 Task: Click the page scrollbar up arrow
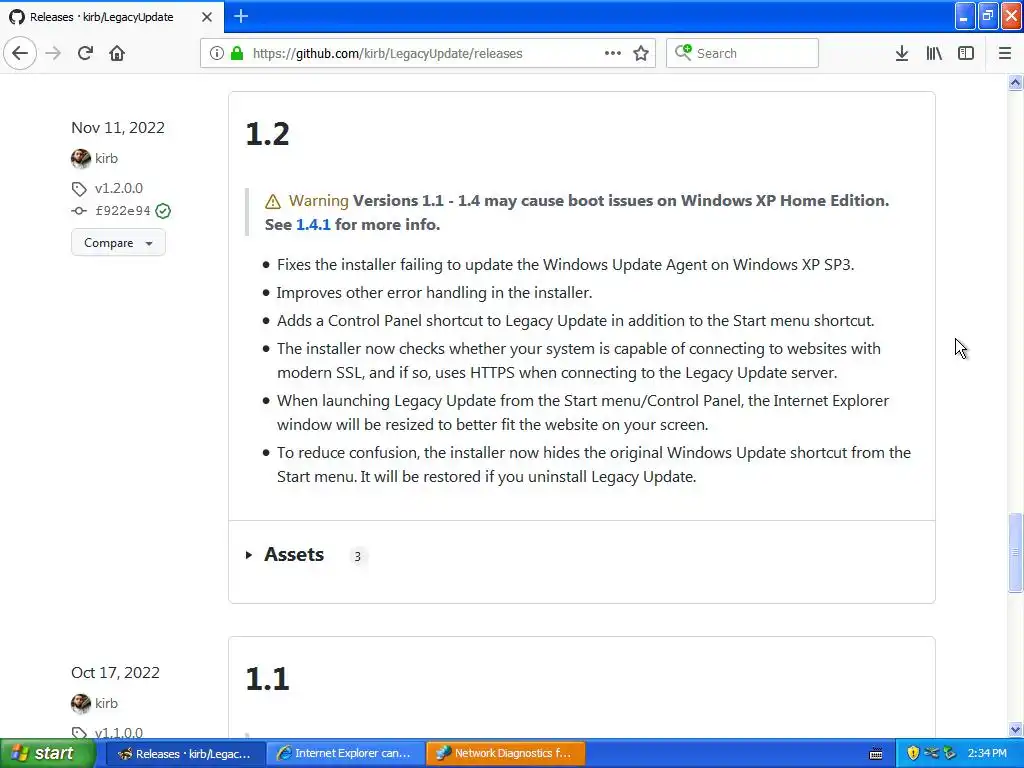[x=1015, y=82]
